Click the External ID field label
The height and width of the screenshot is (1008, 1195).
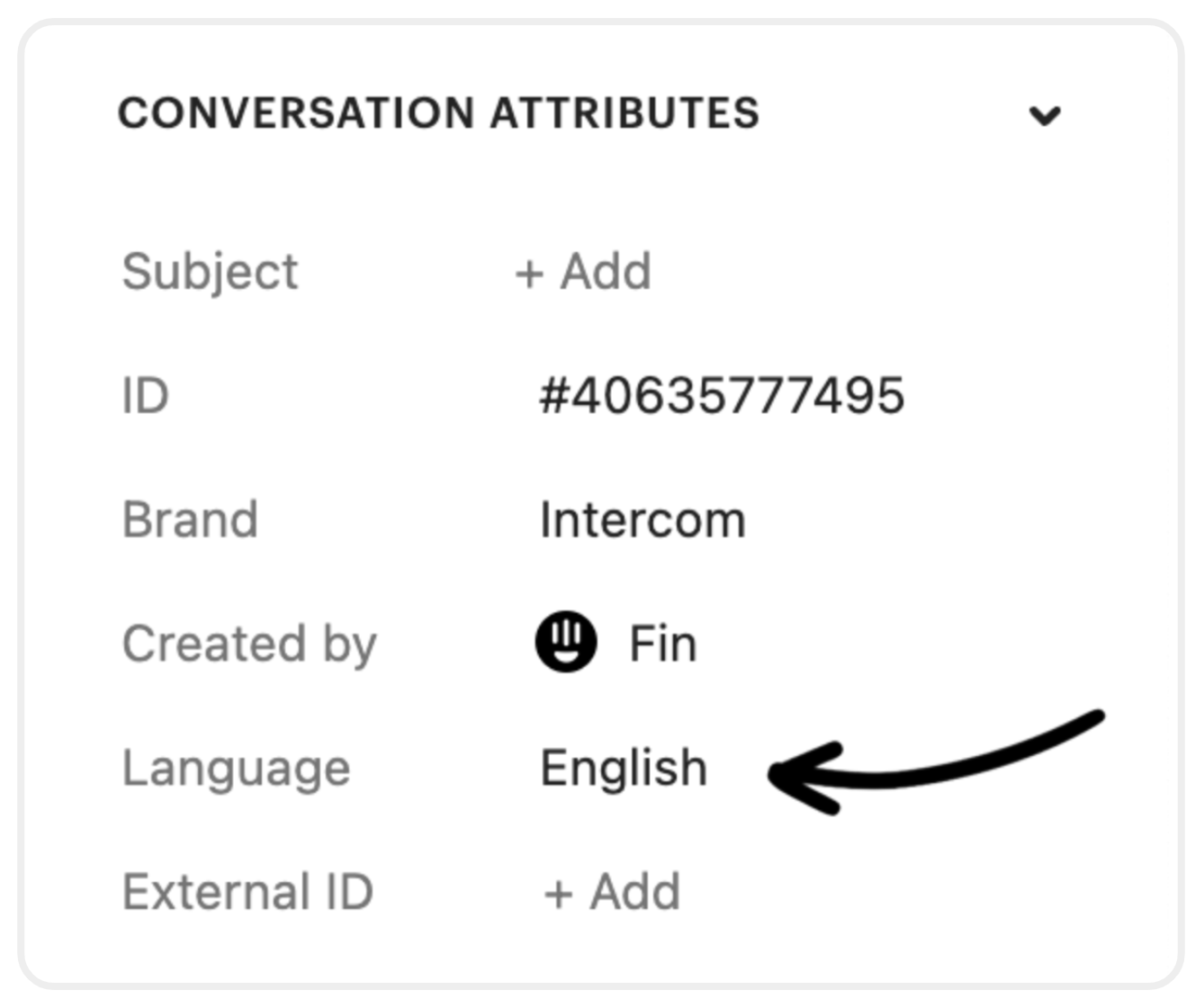point(247,892)
